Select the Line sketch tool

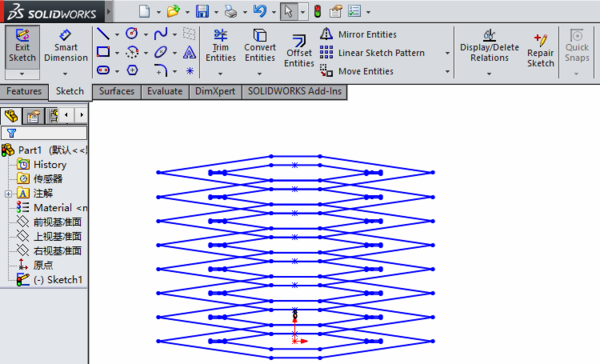click(x=103, y=34)
